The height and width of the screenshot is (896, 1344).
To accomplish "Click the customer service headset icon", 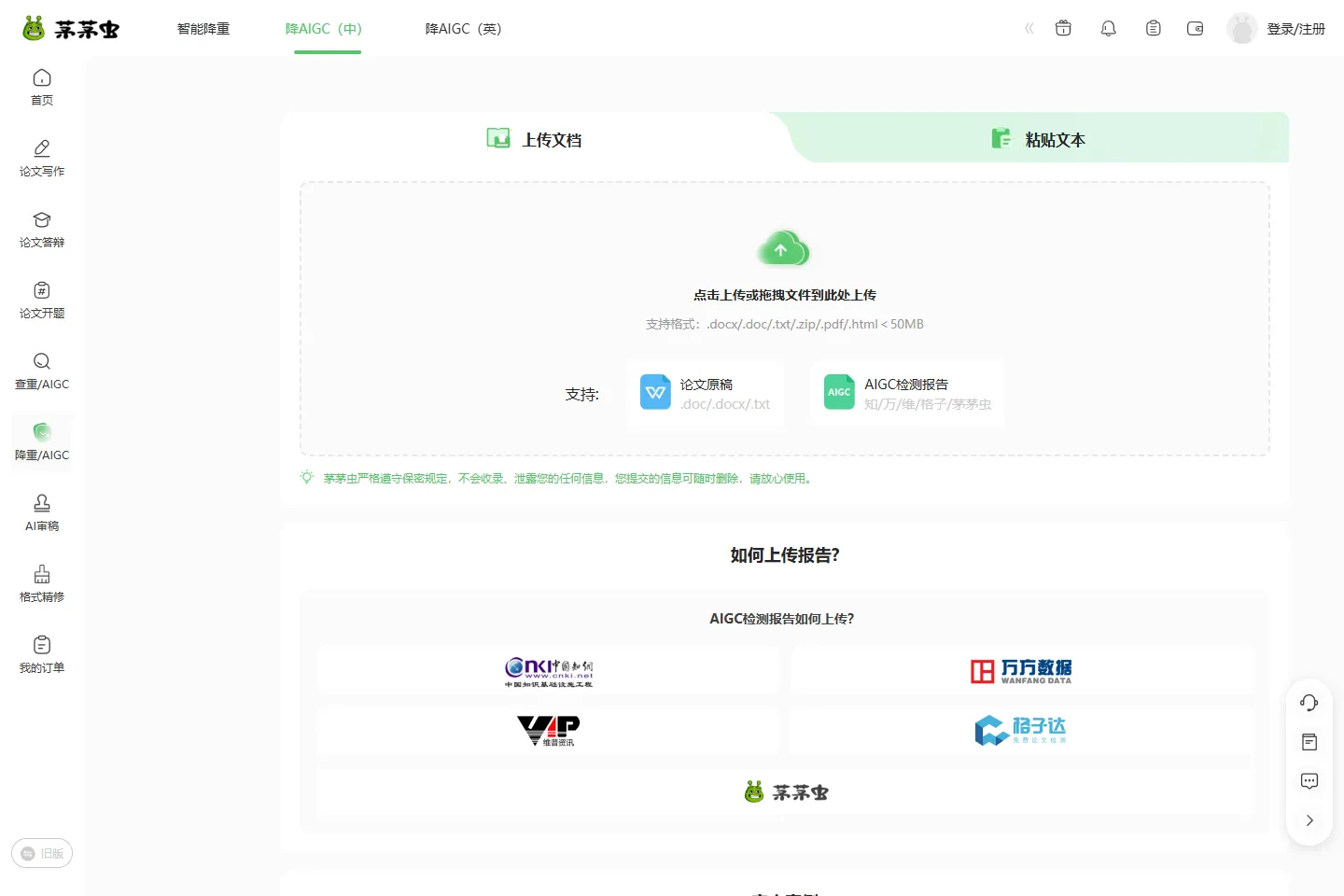I will click(1309, 703).
